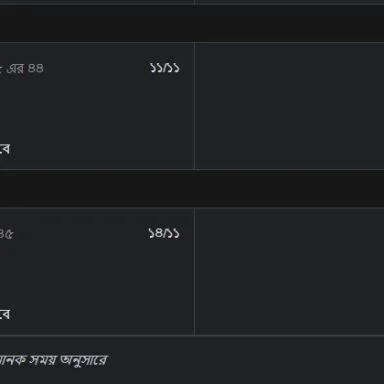Click the dark header band above ১৪/১১ row

[x=192, y=189]
